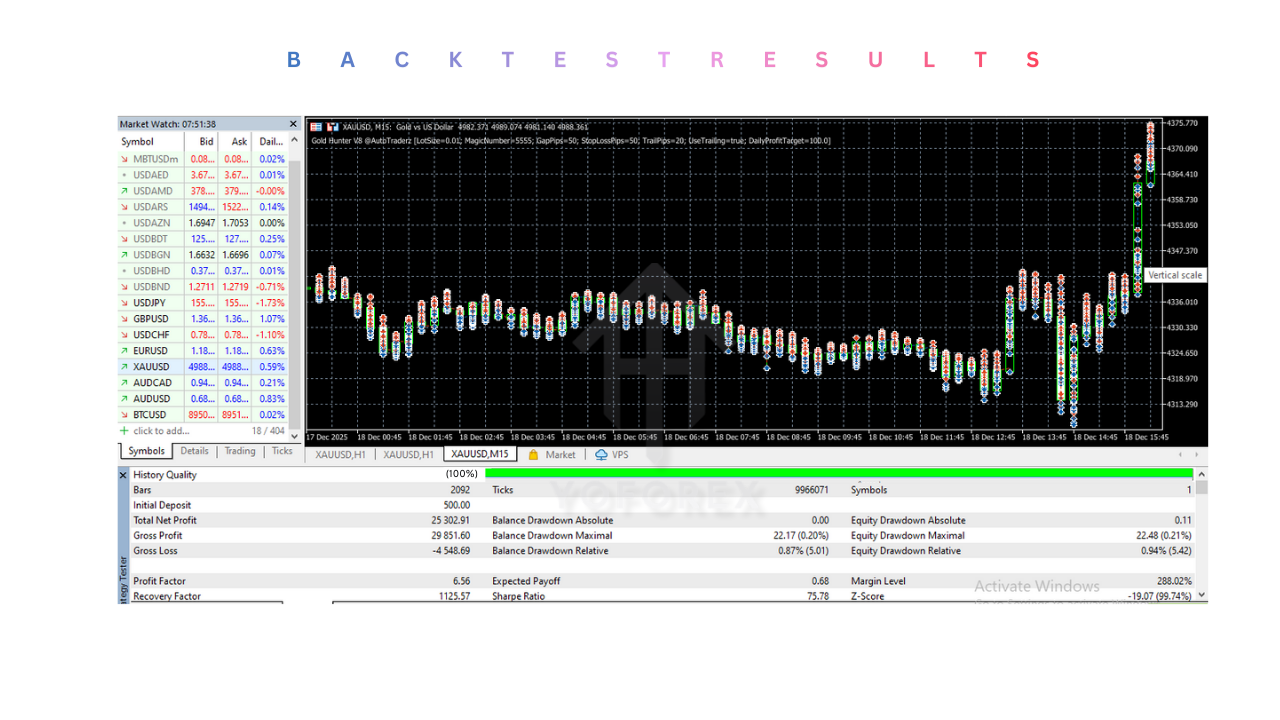
Task: Click the Equity Drawdown Relative label
Action: (906, 551)
